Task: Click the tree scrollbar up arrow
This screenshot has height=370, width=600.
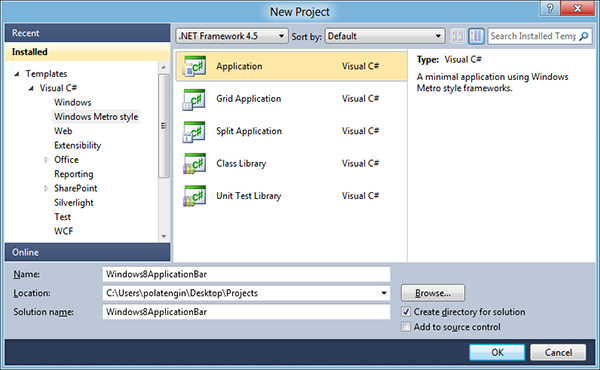Action: pos(164,67)
